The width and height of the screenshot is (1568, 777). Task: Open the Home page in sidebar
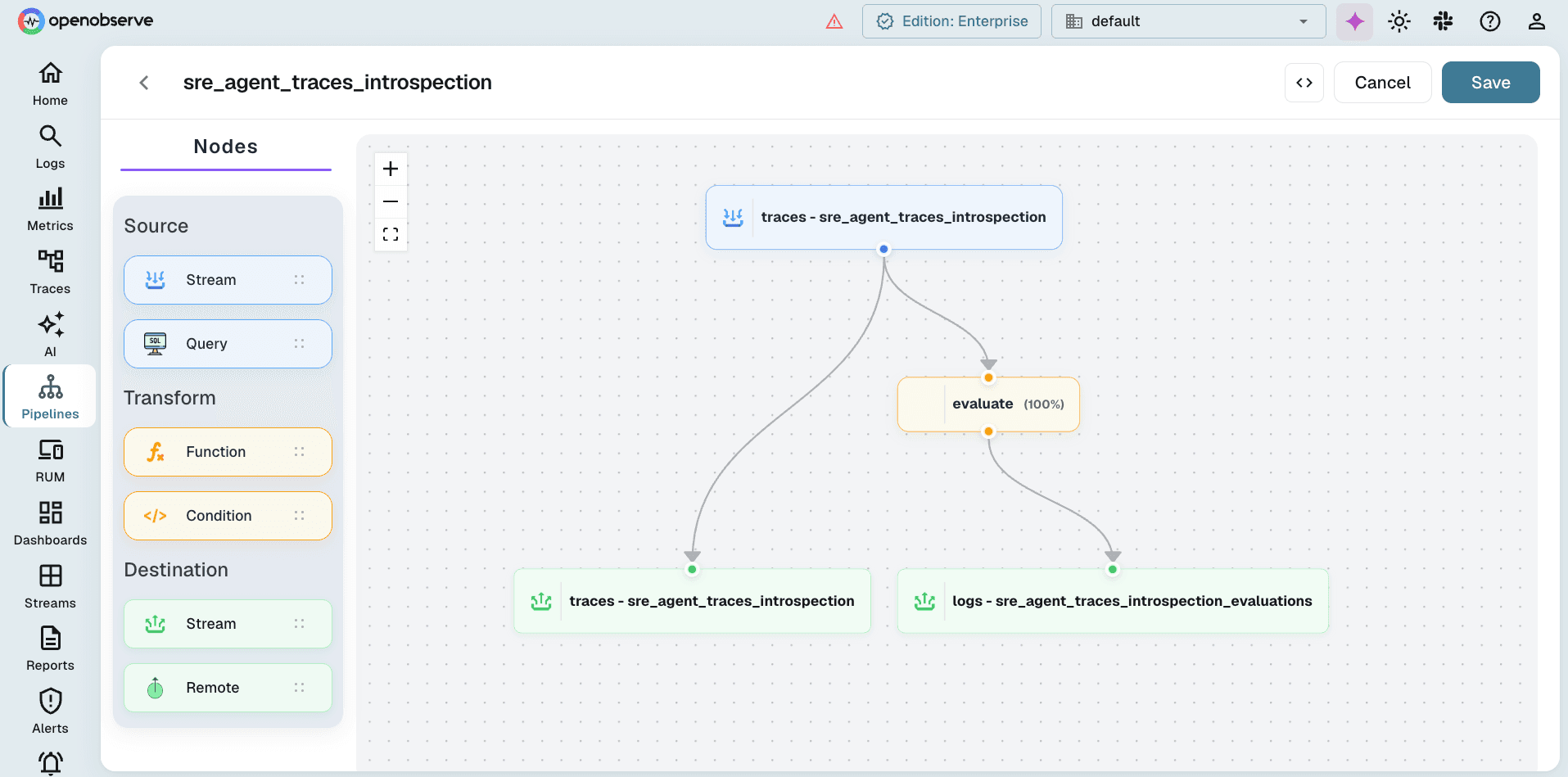(x=50, y=84)
